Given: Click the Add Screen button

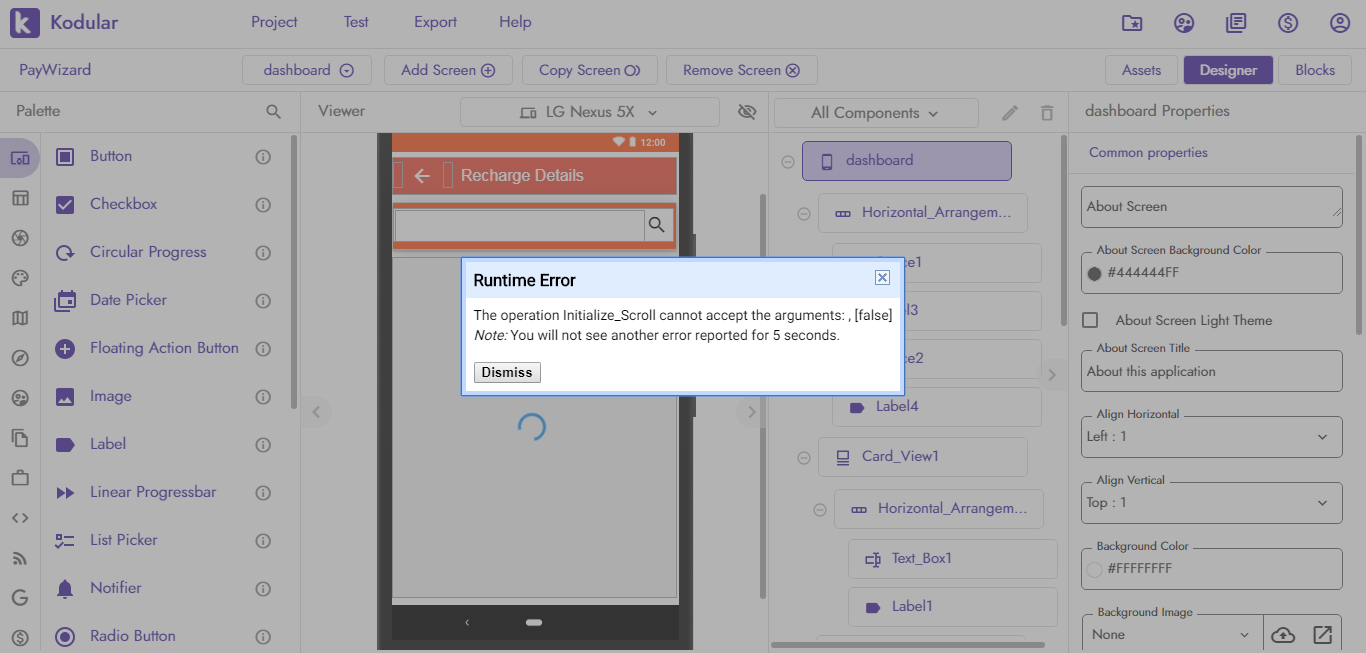Looking at the screenshot, I should 448,70.
